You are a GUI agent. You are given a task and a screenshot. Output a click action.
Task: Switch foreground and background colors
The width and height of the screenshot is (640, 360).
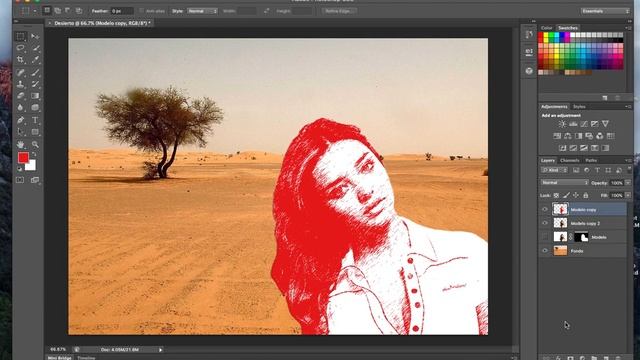pos(34,154)
